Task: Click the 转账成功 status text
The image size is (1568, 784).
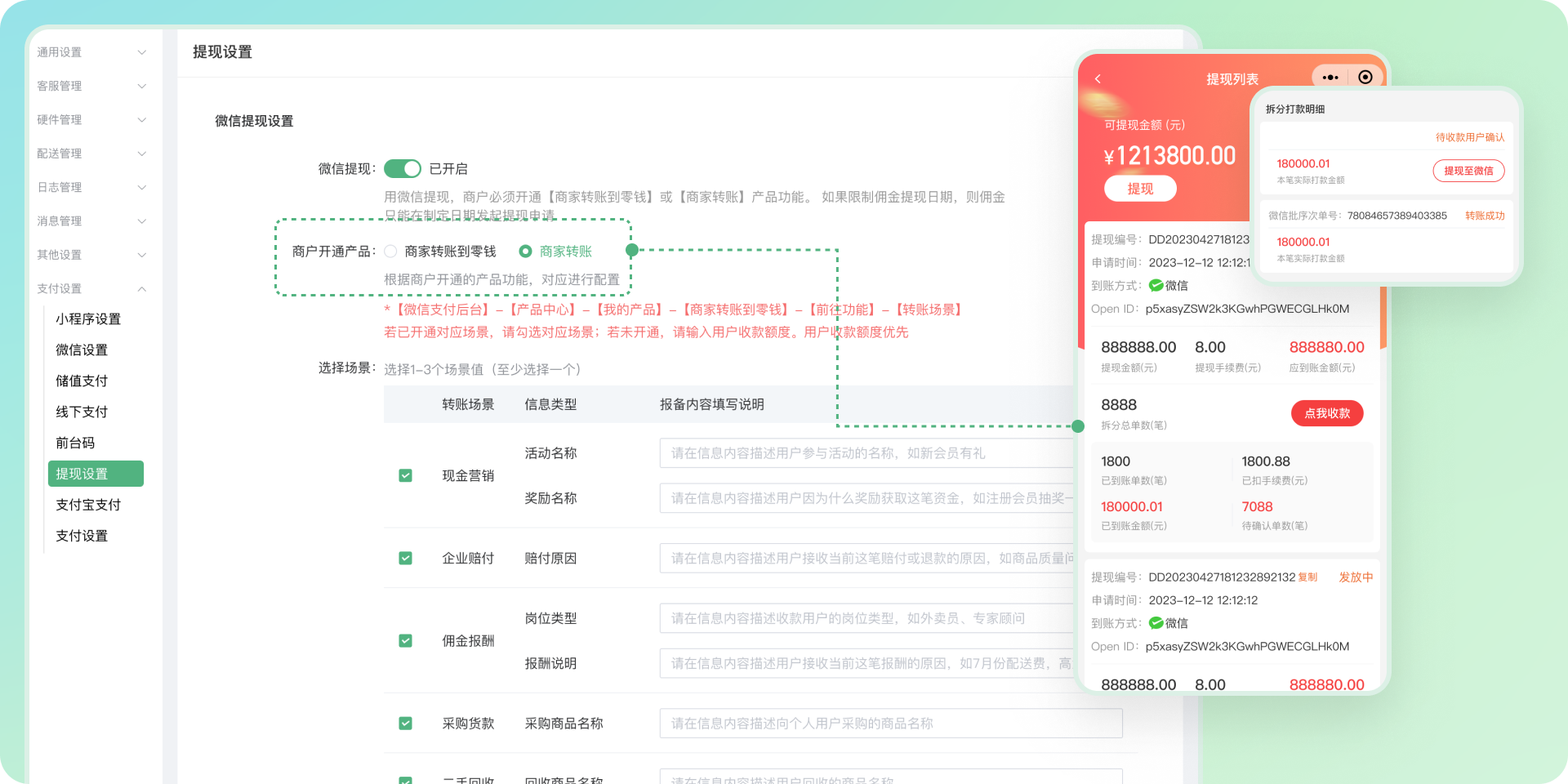Action: [x=1485, y=216]
